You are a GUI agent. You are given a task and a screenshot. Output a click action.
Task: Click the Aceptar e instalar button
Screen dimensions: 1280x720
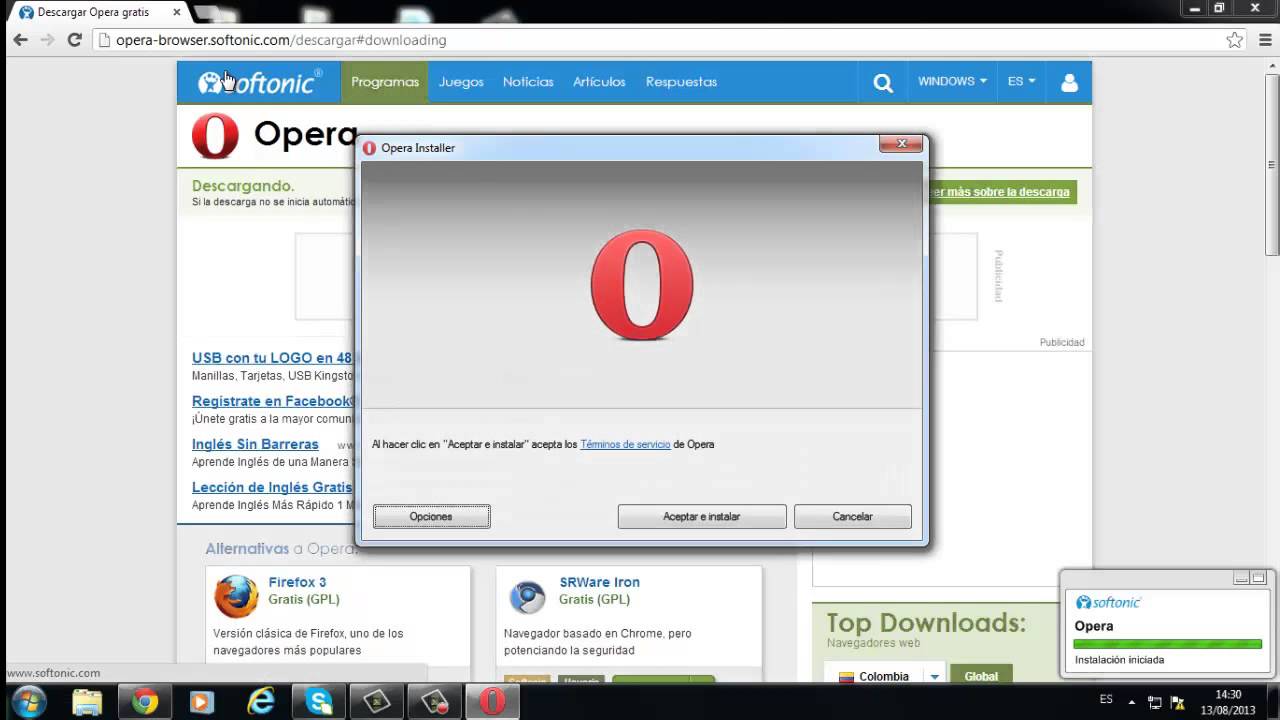point(701,516)
